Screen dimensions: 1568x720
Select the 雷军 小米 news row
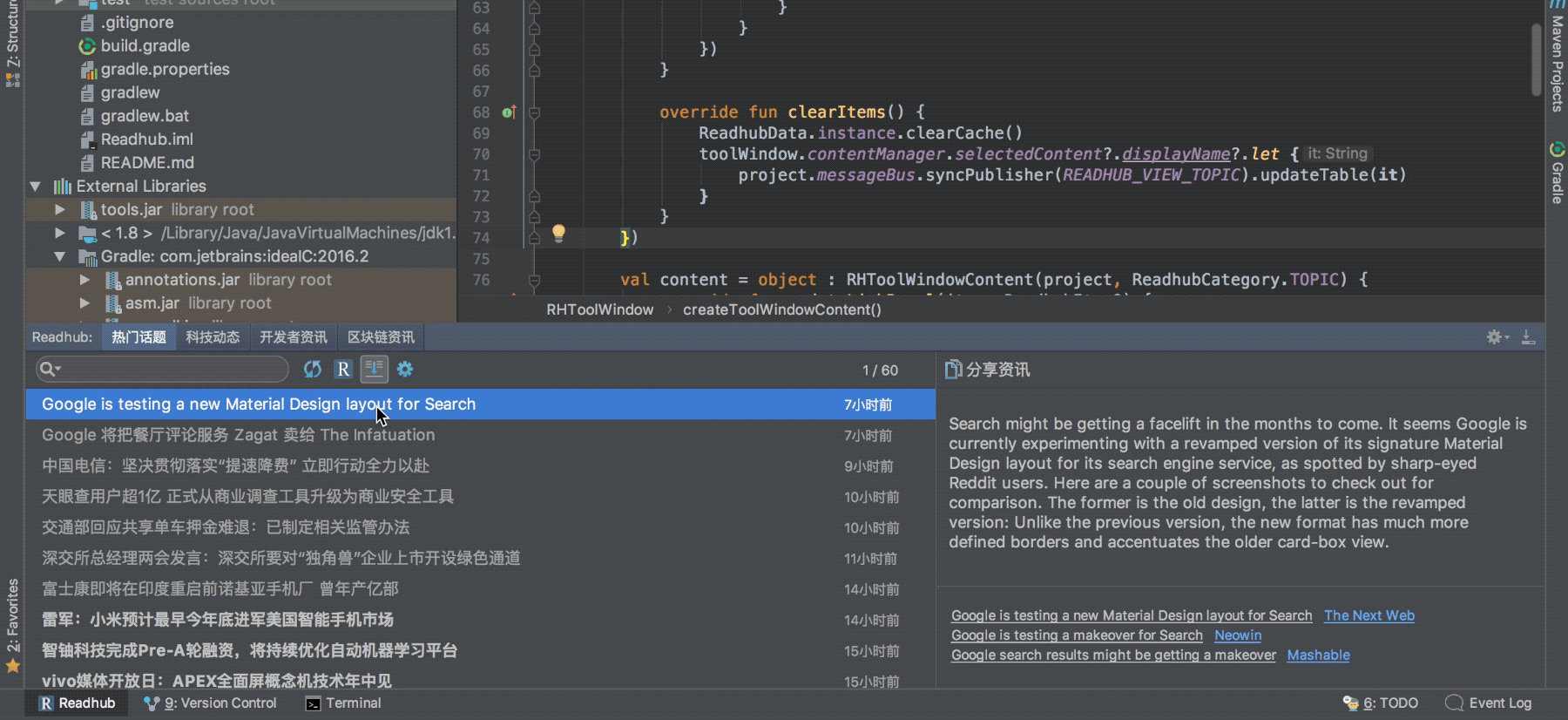[481, 620]
